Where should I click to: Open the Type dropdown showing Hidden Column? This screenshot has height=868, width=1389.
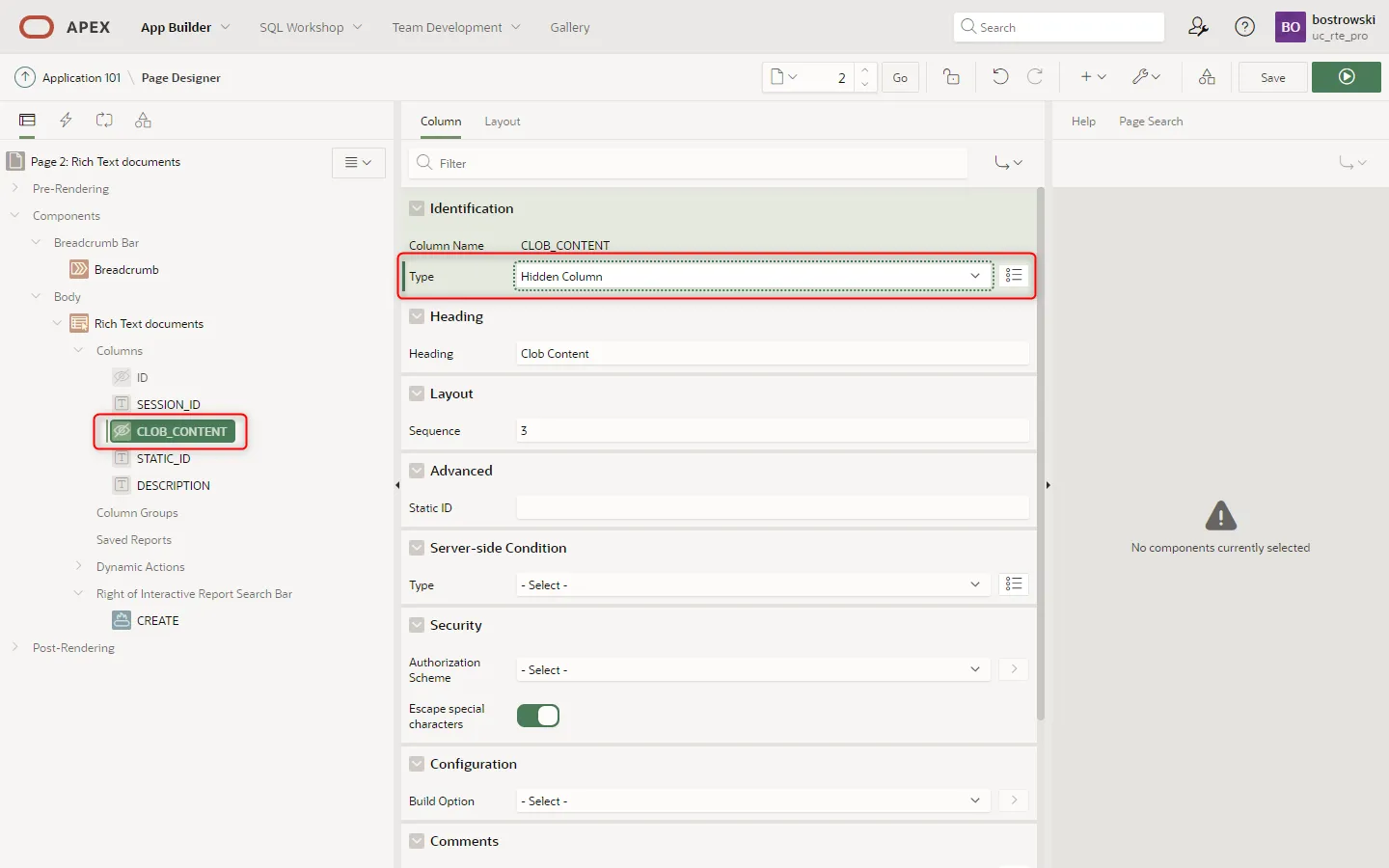pos(752,277)
